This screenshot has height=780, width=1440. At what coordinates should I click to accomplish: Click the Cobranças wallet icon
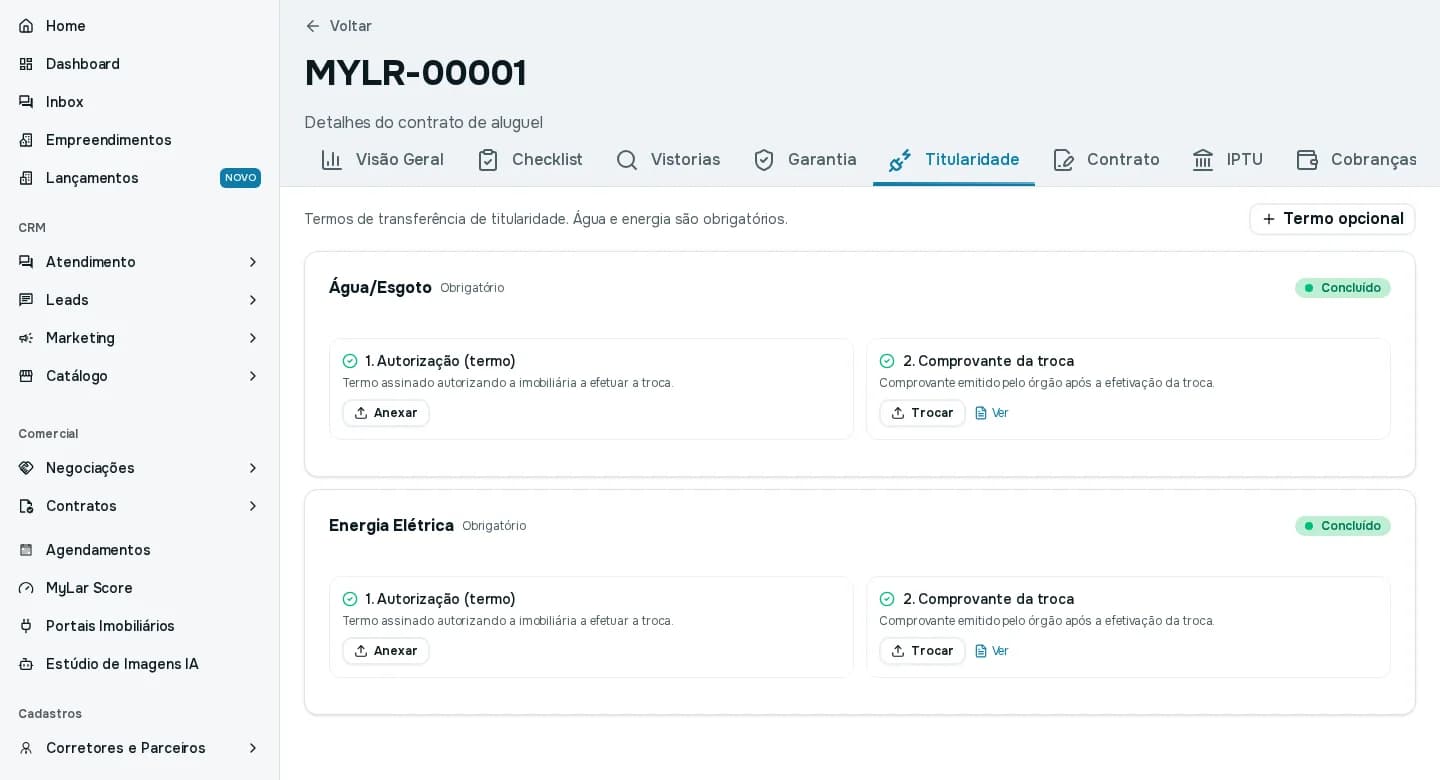click(1307, 160)
